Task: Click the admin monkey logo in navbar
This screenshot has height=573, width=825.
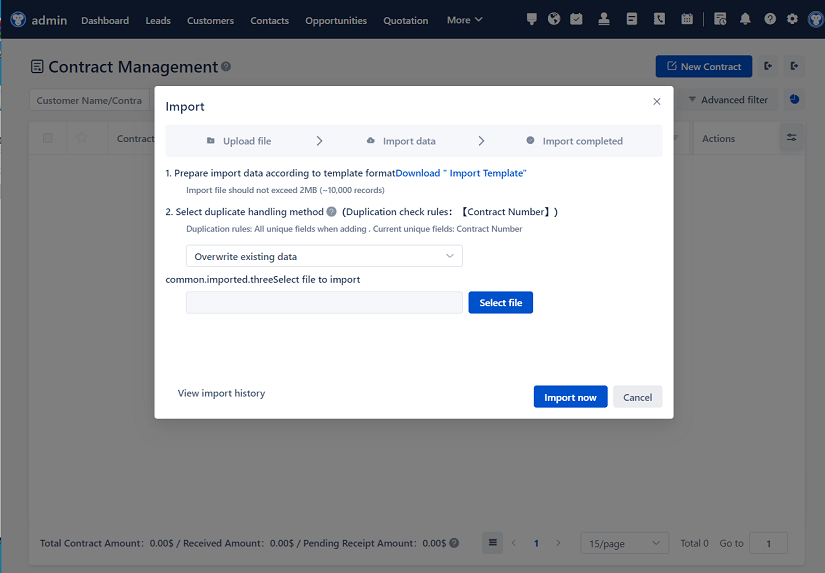Action: [18, 20]
